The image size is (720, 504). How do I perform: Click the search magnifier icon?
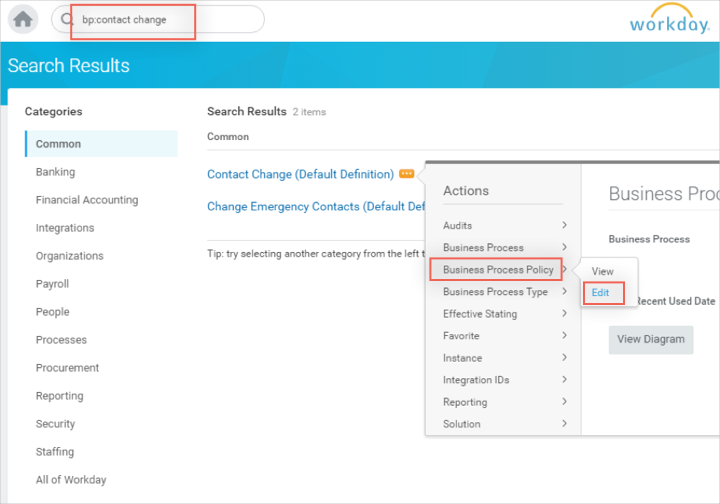[68, 20]
